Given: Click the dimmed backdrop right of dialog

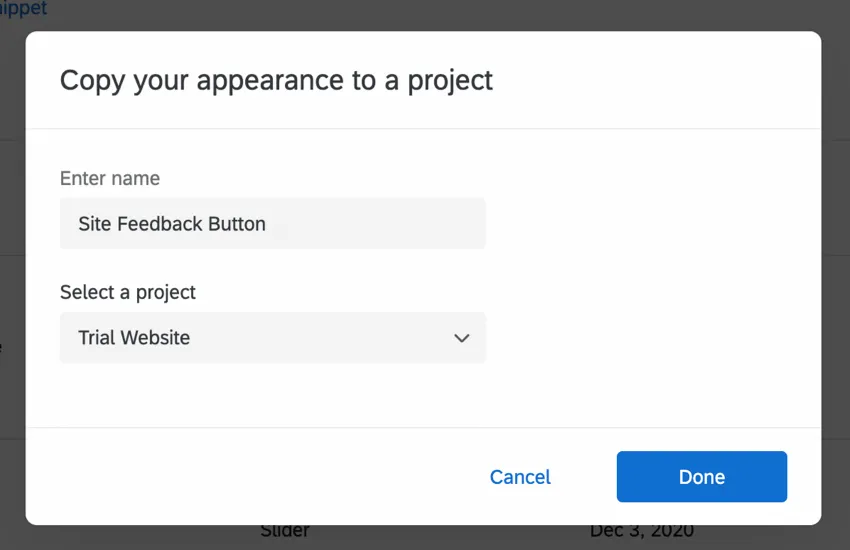Looking at the screenshot, I should 836,280.
